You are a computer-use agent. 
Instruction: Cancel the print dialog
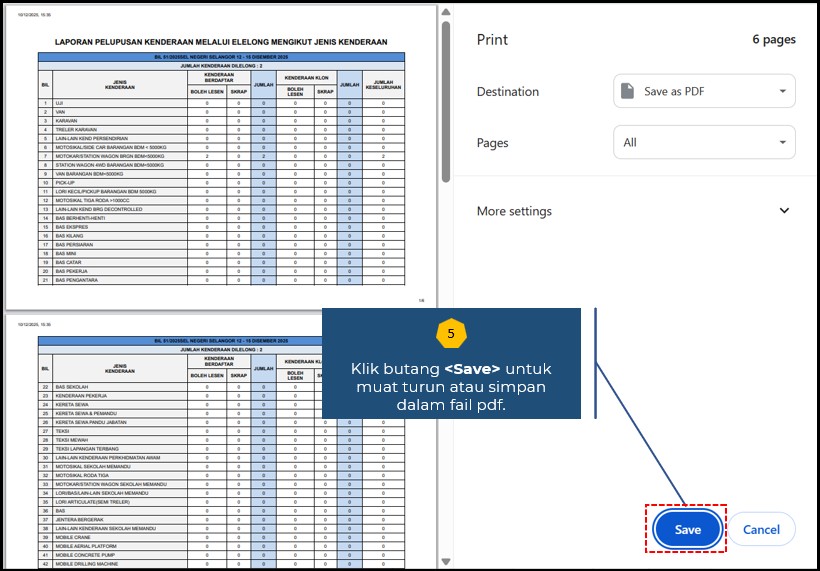(761, 529)
